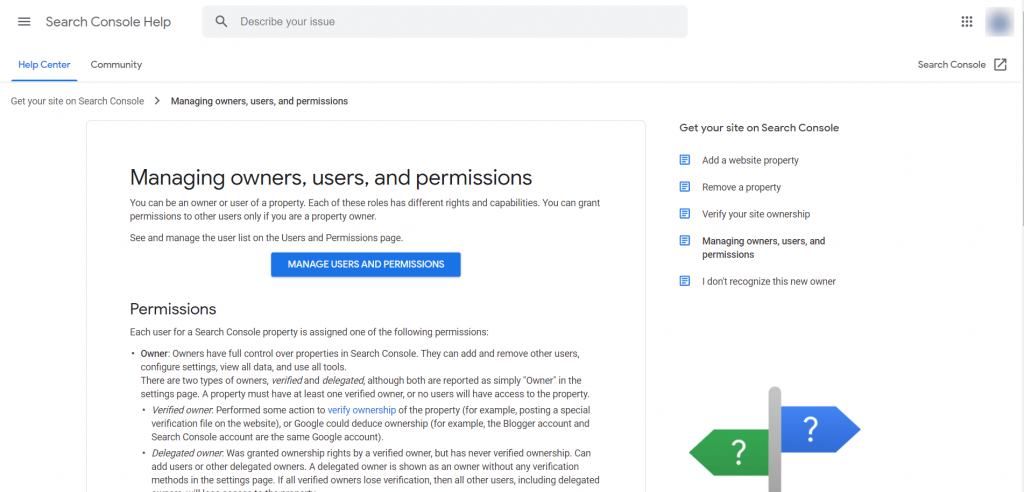
Task: Open Add a website property article
Action: 750,160
